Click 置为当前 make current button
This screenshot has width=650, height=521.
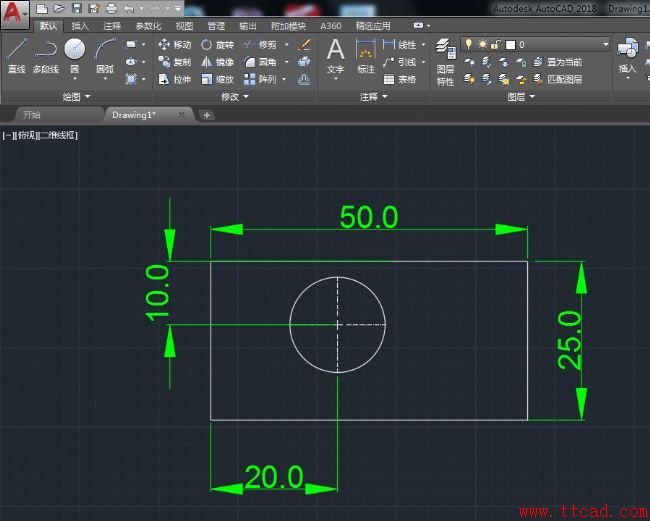[x=559, y=62]
